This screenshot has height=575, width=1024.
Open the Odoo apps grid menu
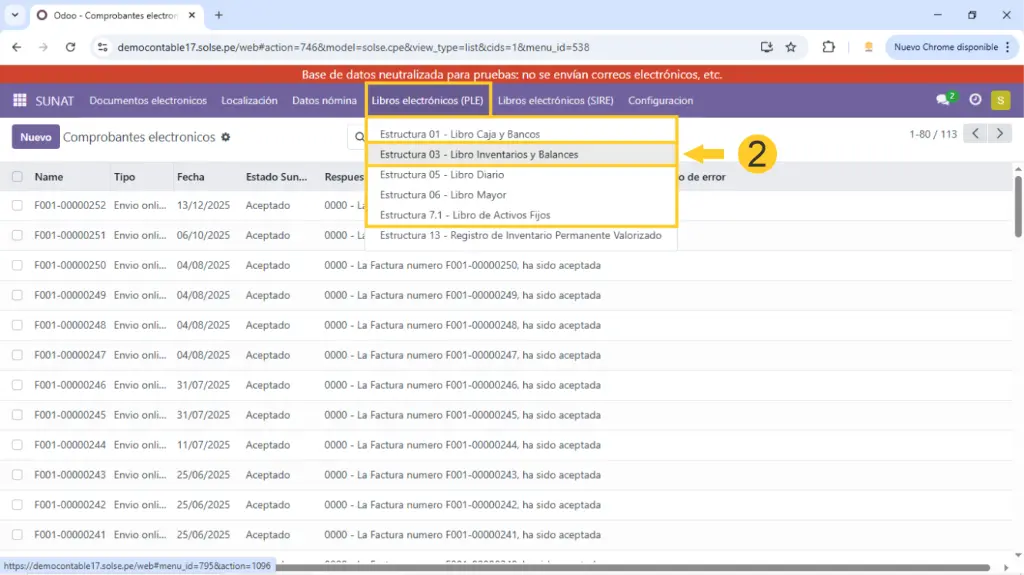pos(19,100)
